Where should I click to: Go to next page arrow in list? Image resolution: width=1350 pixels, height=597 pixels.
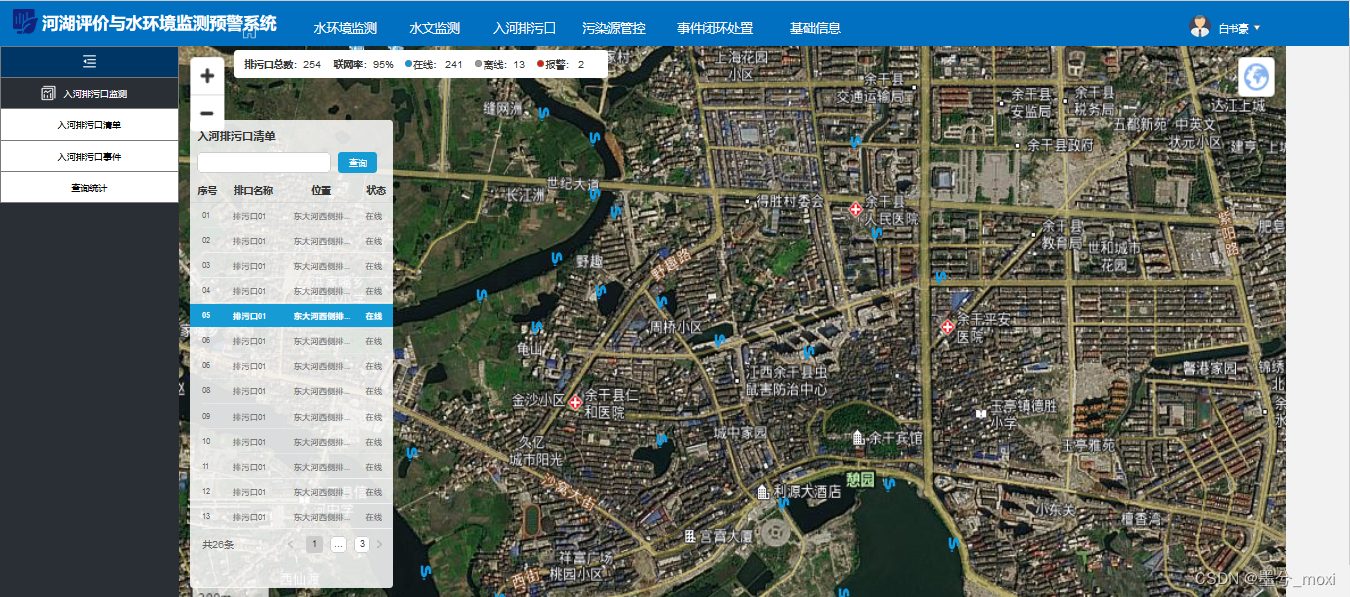[380, 545]
